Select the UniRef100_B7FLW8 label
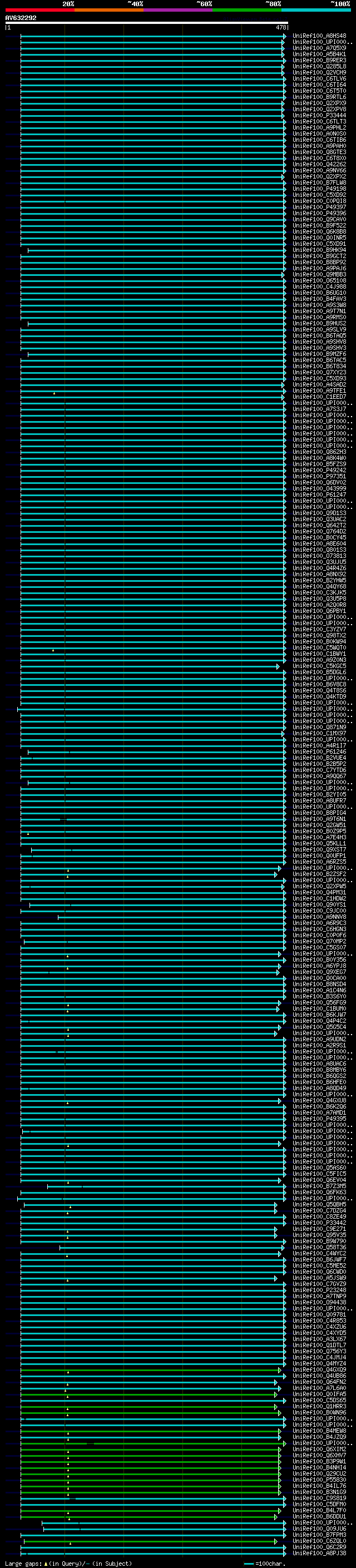This screenshot has height=1568, width=356. pyautogui.click(x=319, y=182)
